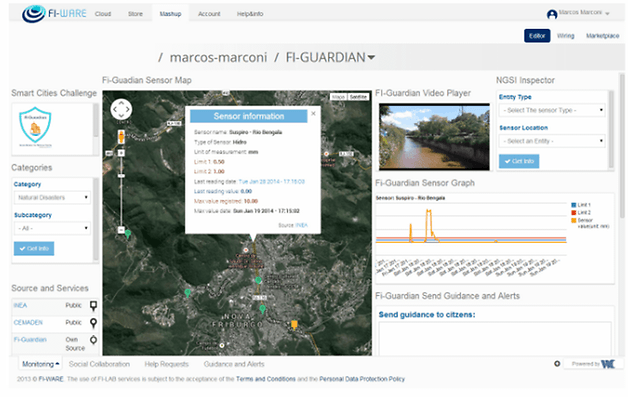The height and width of the screenshot is (397, 628).
Task: Open the Fi-Guardian source link
Action: [30, 340]
